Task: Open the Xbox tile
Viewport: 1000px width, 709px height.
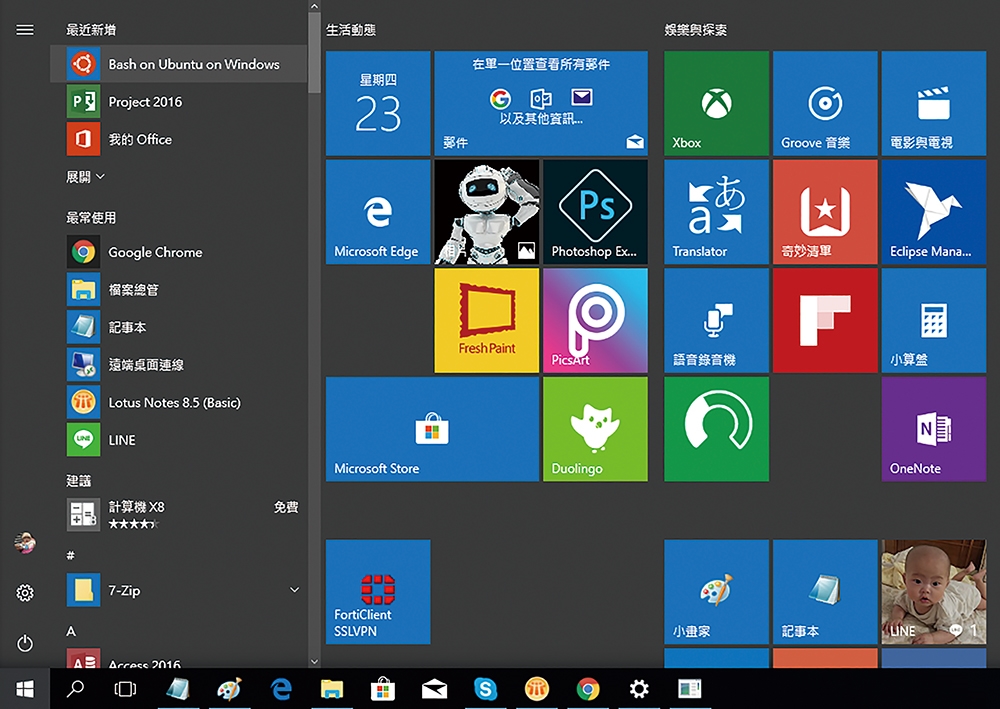Action: (717, 103)
